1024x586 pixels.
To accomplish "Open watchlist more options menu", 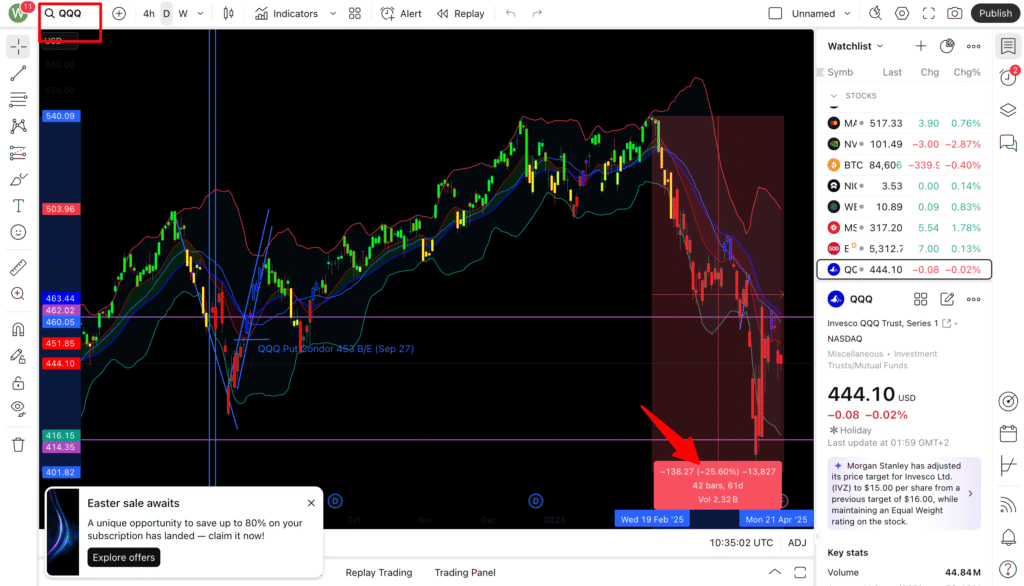I will pos(974,46).
